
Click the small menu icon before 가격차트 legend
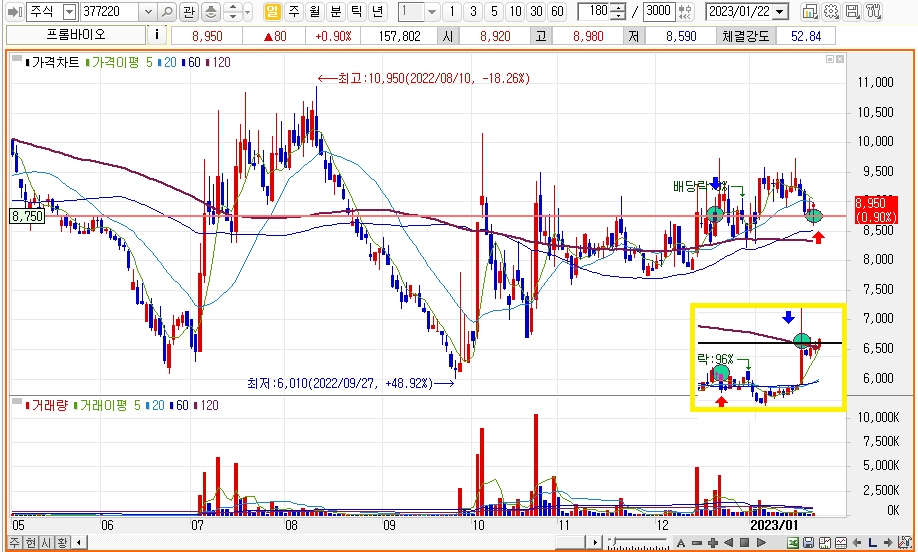coord(16,59)
